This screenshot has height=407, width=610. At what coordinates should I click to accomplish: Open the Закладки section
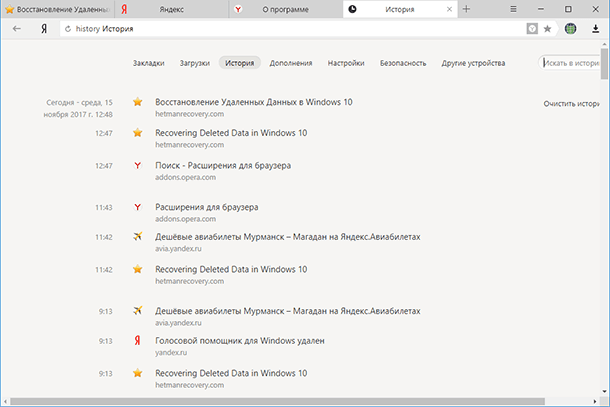149,63
